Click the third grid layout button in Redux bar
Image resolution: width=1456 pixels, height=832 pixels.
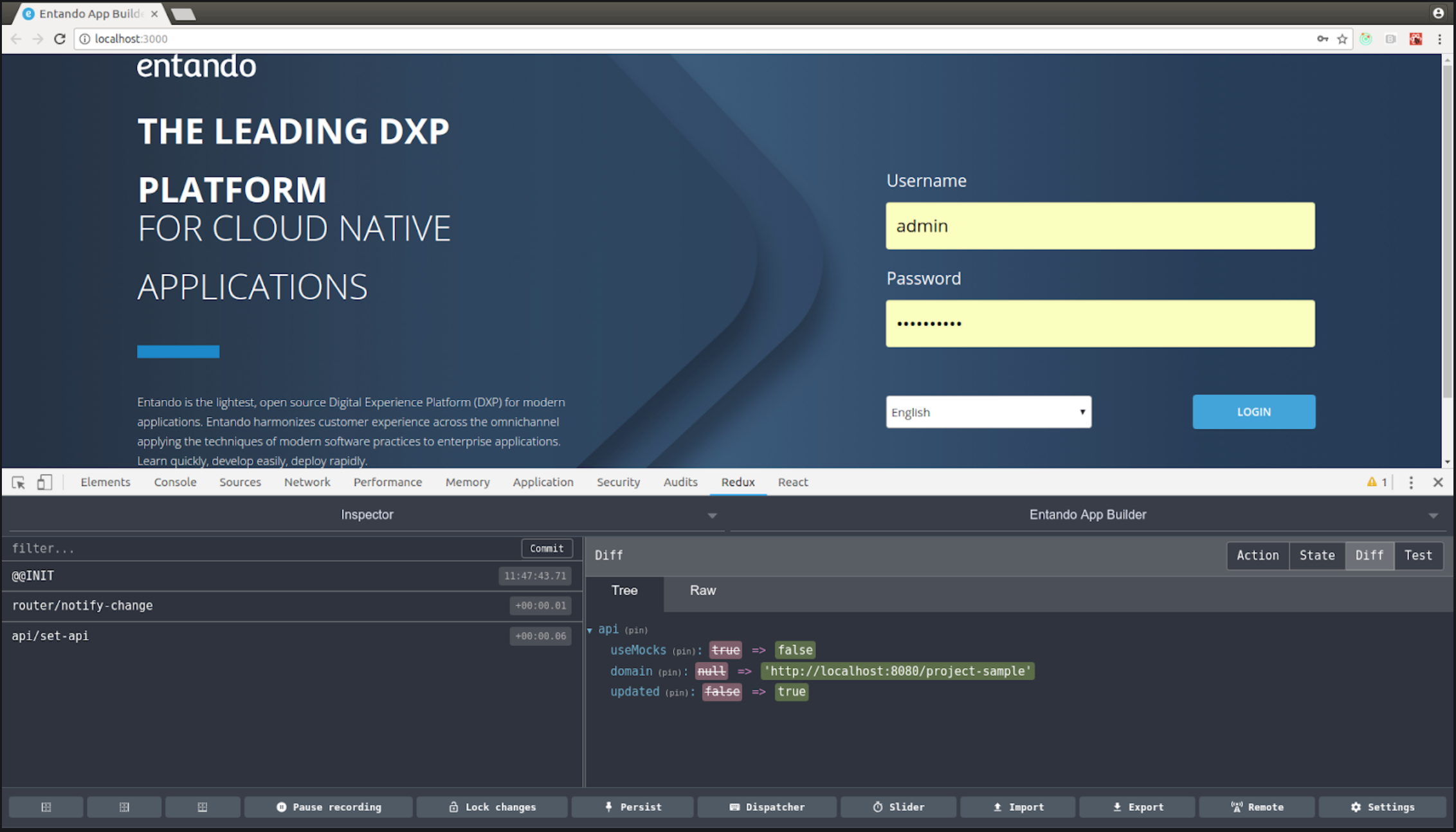coord(203,807)
